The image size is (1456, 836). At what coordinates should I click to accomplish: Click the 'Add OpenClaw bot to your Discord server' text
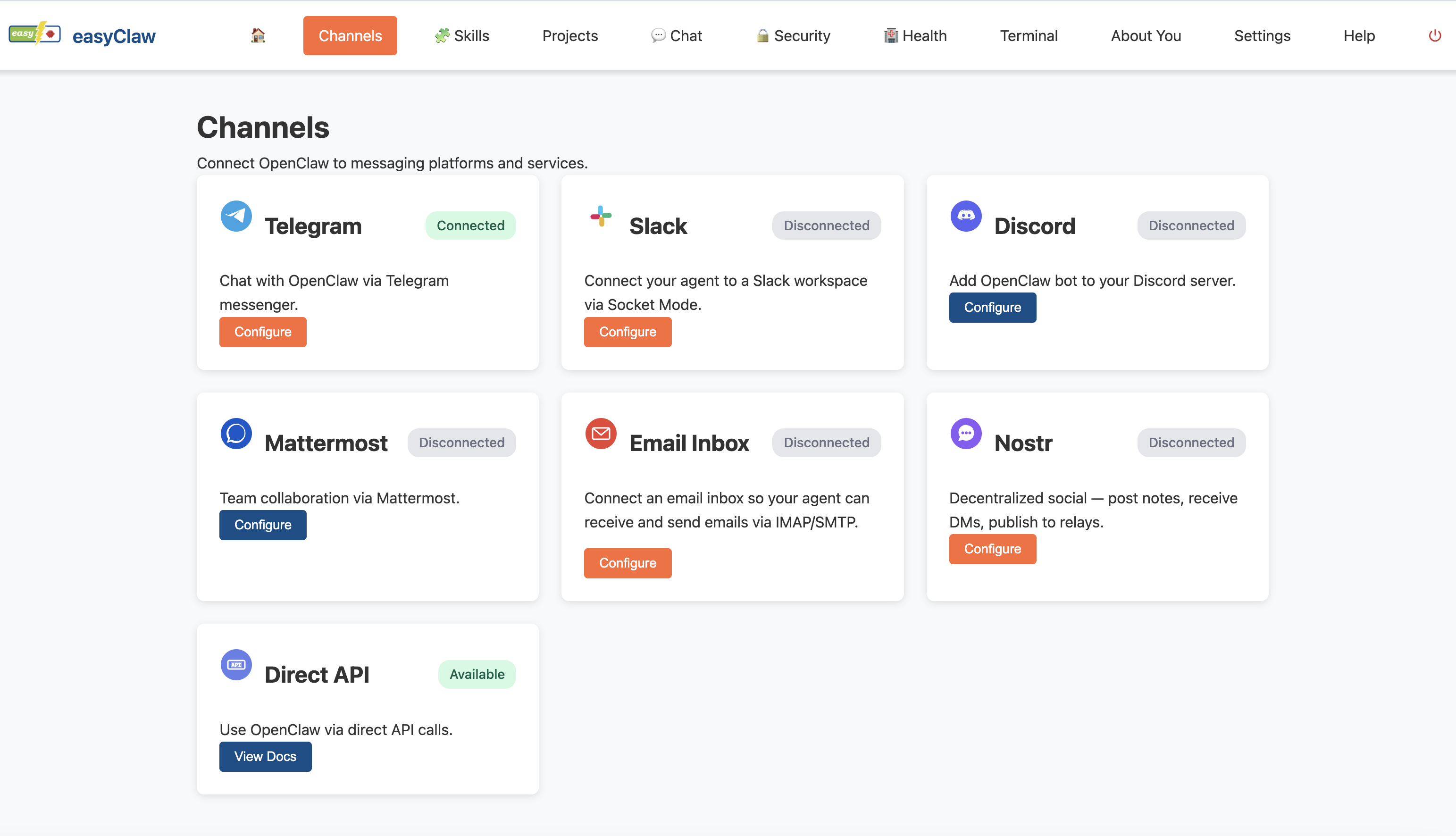pyautogui.click(x=1092, y=281)
